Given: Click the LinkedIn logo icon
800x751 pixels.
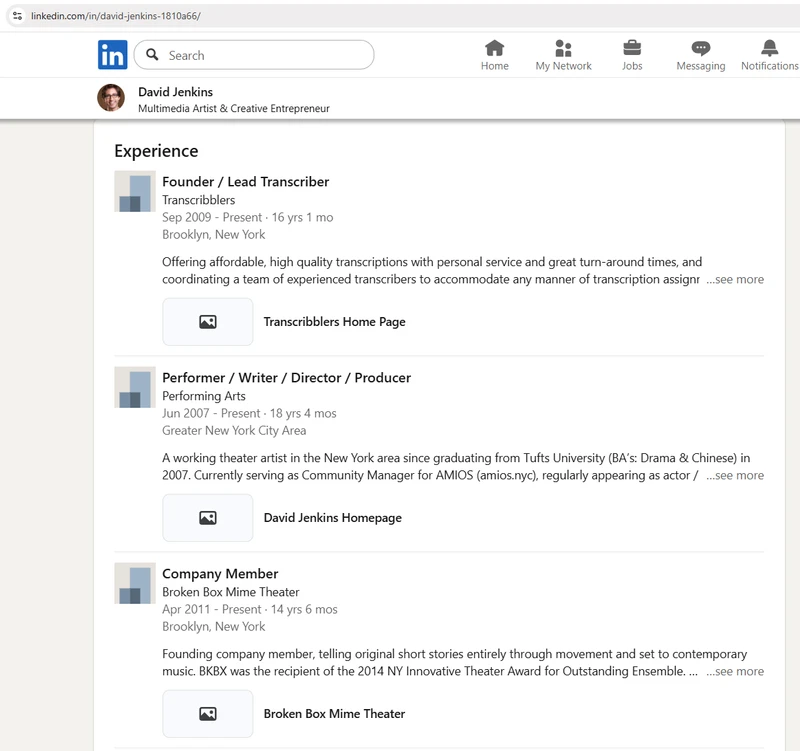Looking at the screenshot, I should 112,55.
